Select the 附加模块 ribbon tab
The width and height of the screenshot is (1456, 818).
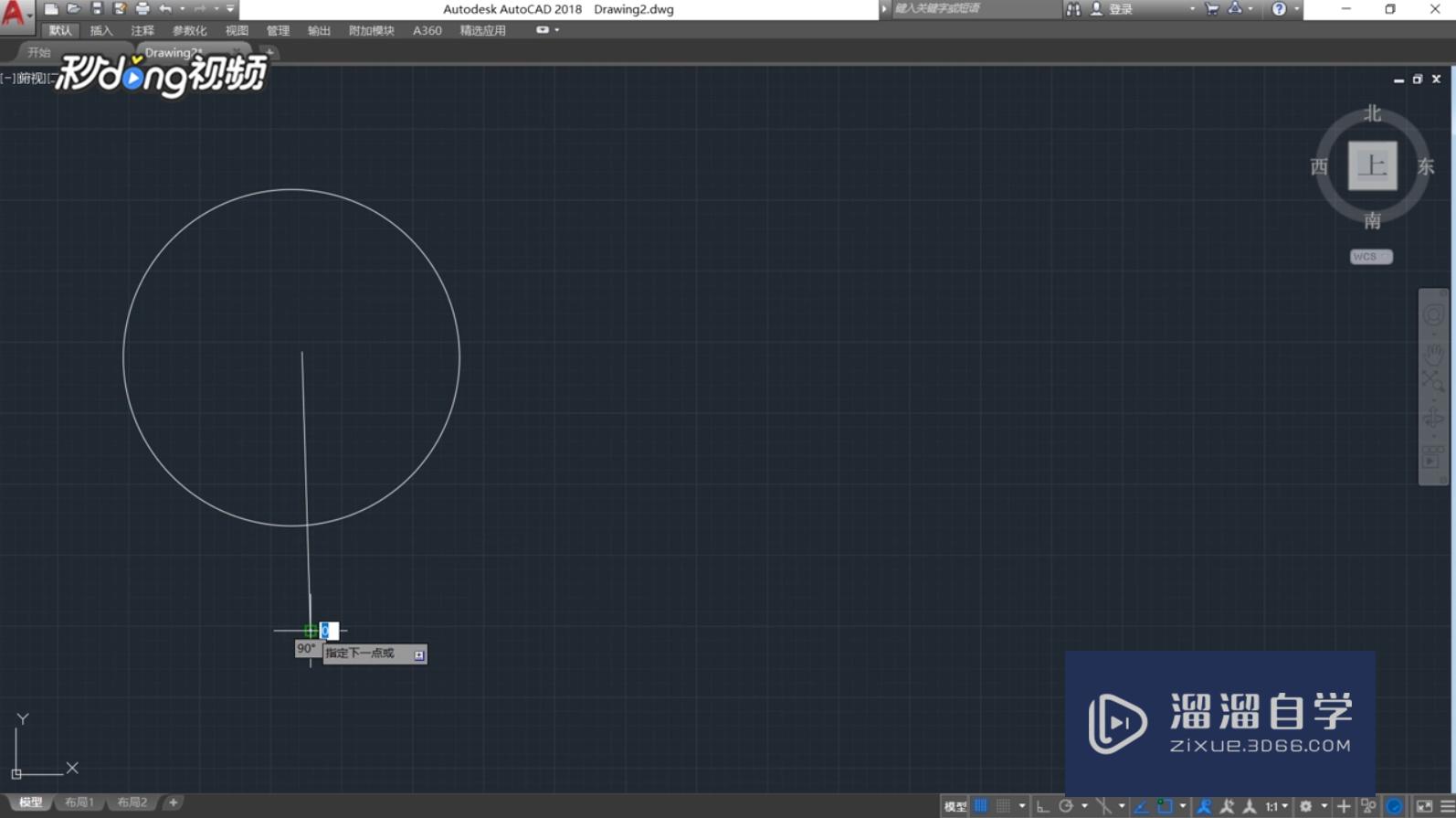pyautogui.click(x=372, y=30)
